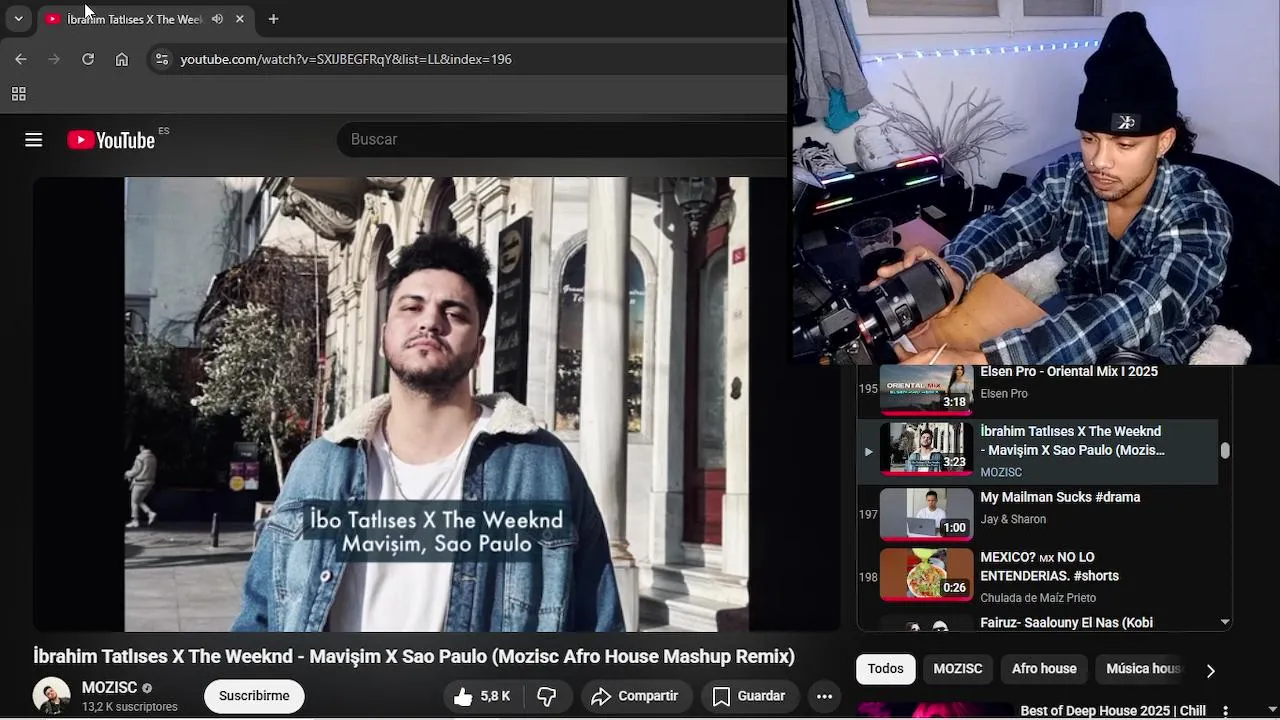Click the 198 playlist index number

(868, 577)
